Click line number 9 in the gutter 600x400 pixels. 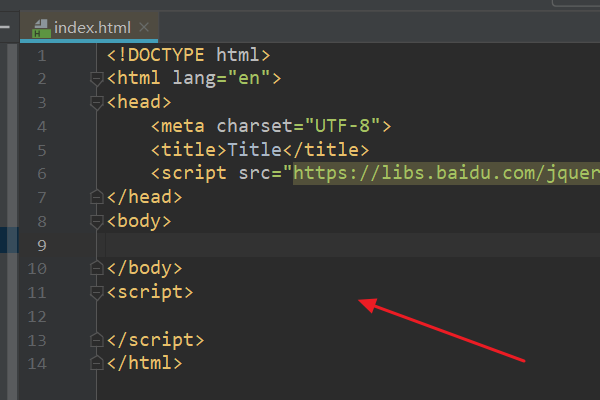click(x=42, y=245)
